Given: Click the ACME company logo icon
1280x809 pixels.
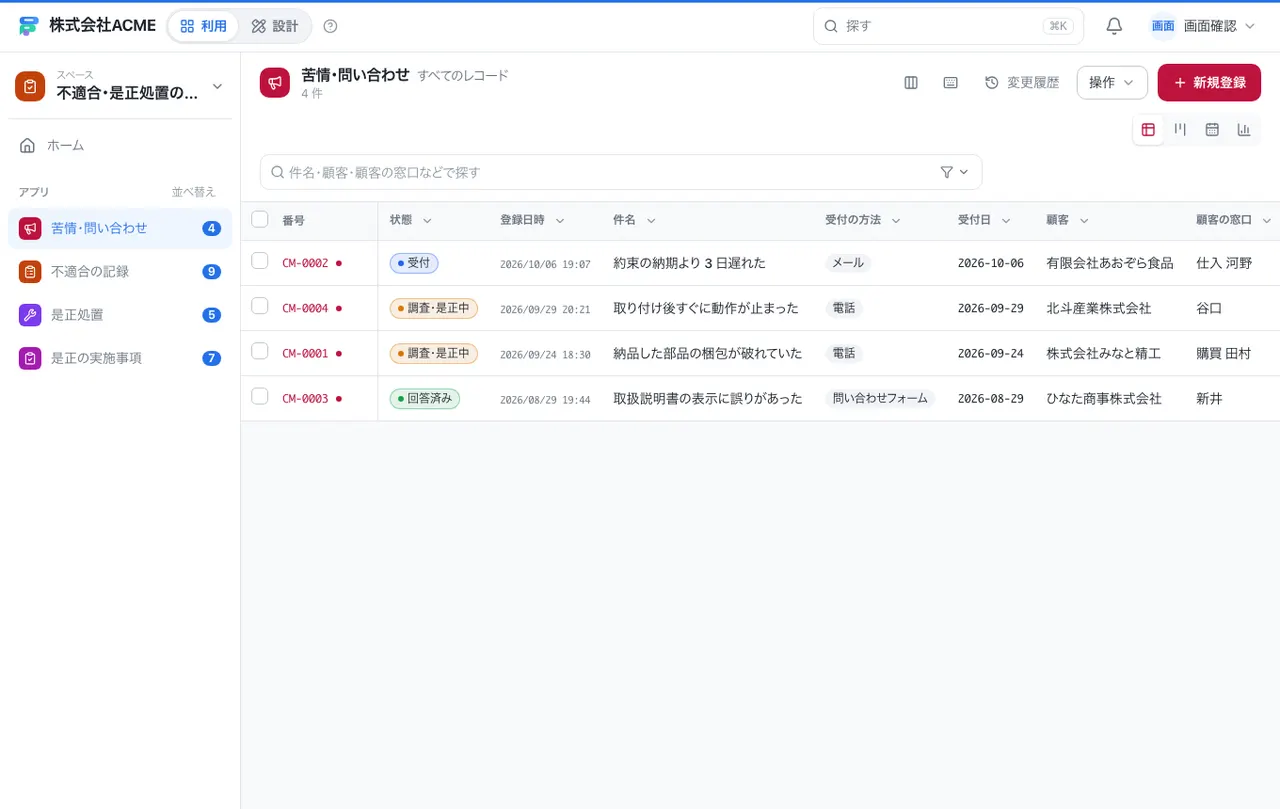Looking at the screenshot, I should [29, 26].
